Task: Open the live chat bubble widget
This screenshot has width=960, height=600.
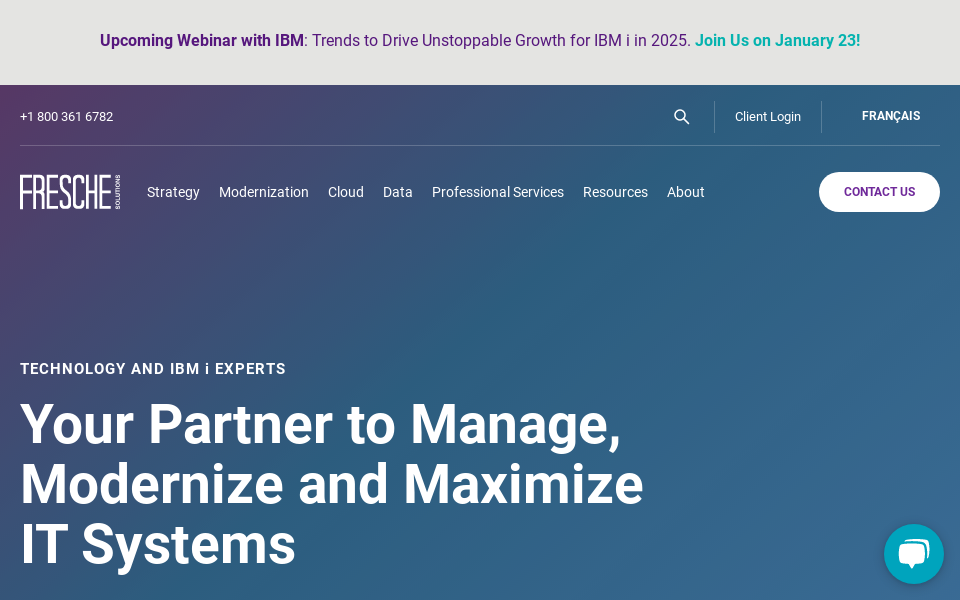Action: pyautogui.click(x=913, y=553)
